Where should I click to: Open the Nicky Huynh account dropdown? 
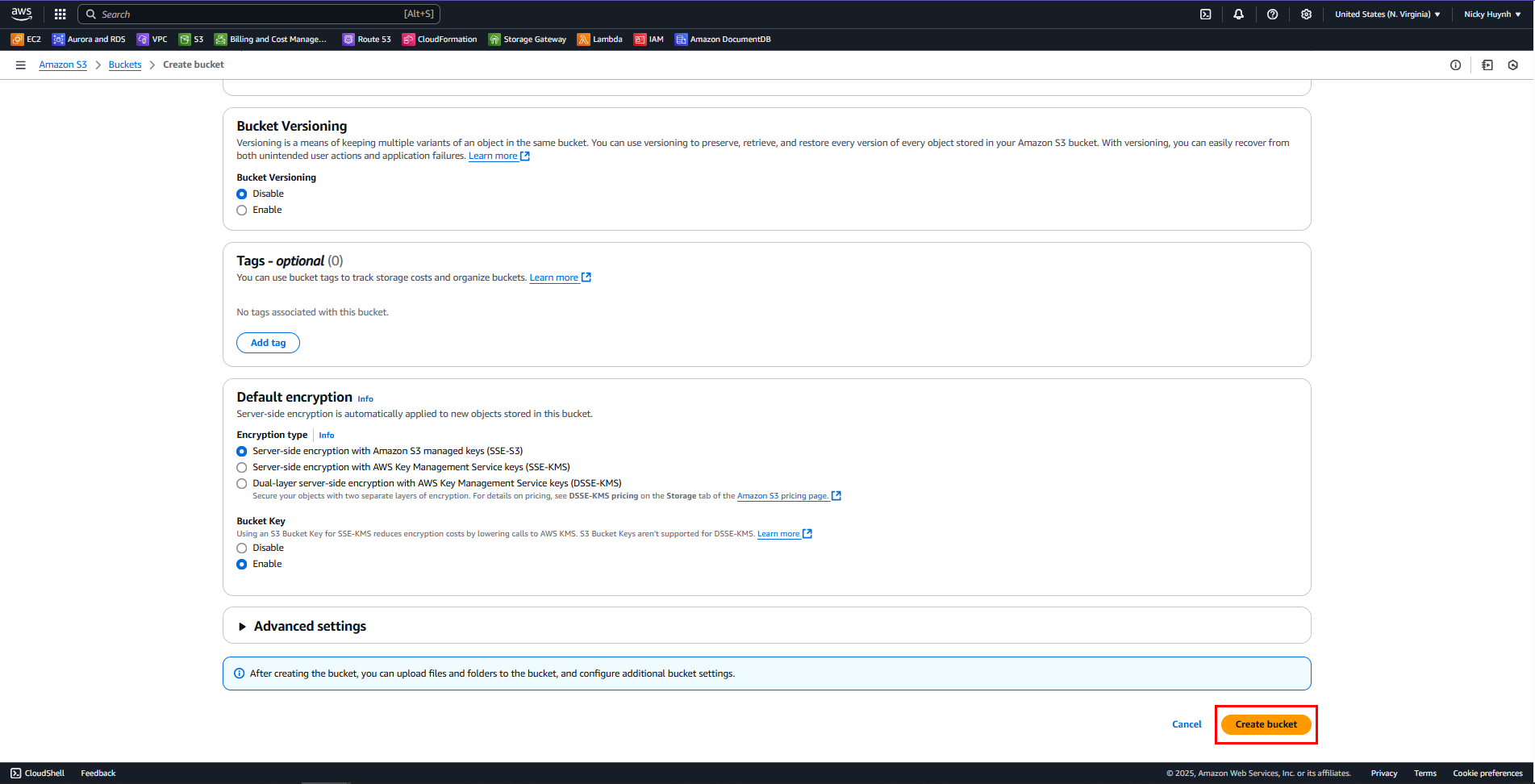click(1491, 15)
